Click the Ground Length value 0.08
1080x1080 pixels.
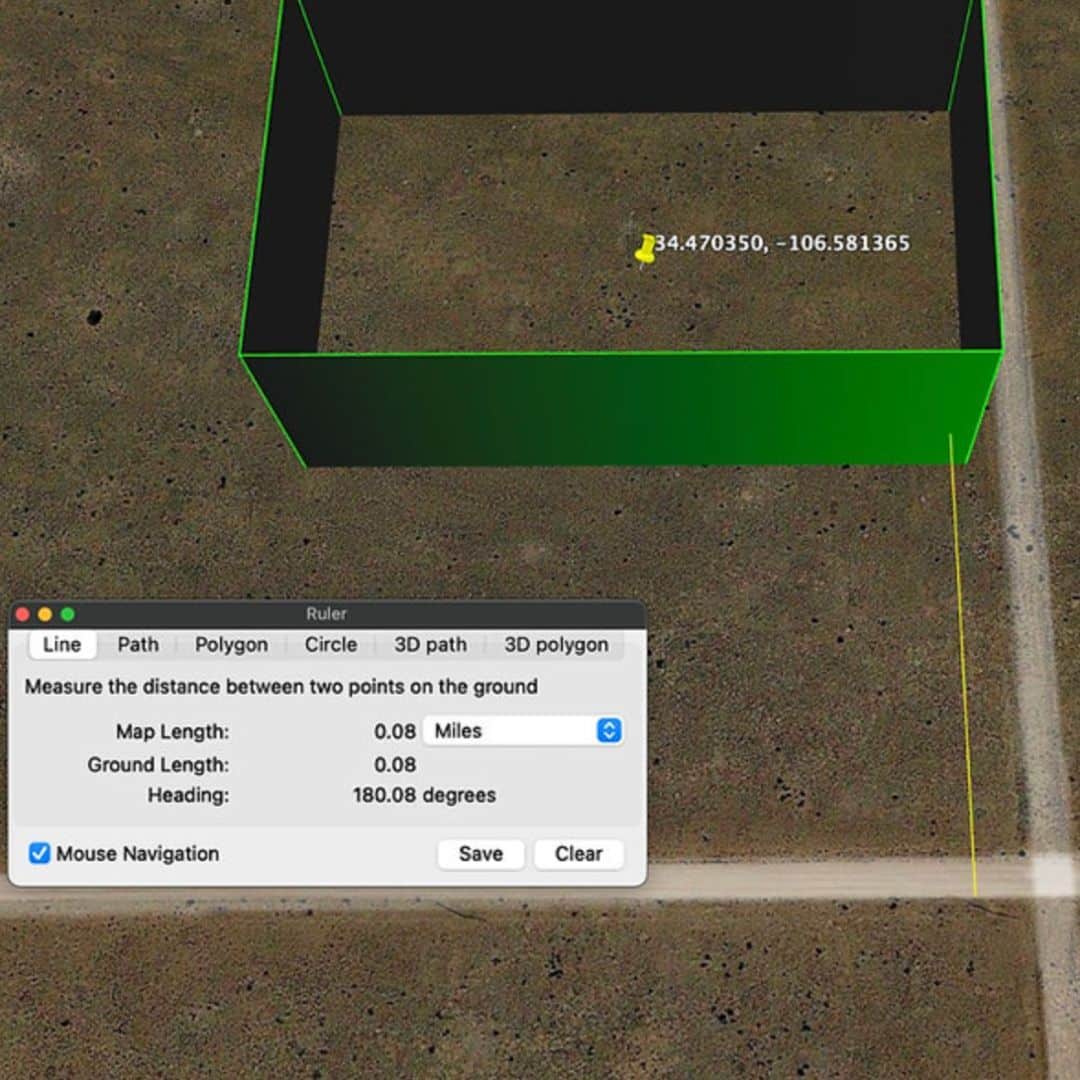[x=395, y=765]
